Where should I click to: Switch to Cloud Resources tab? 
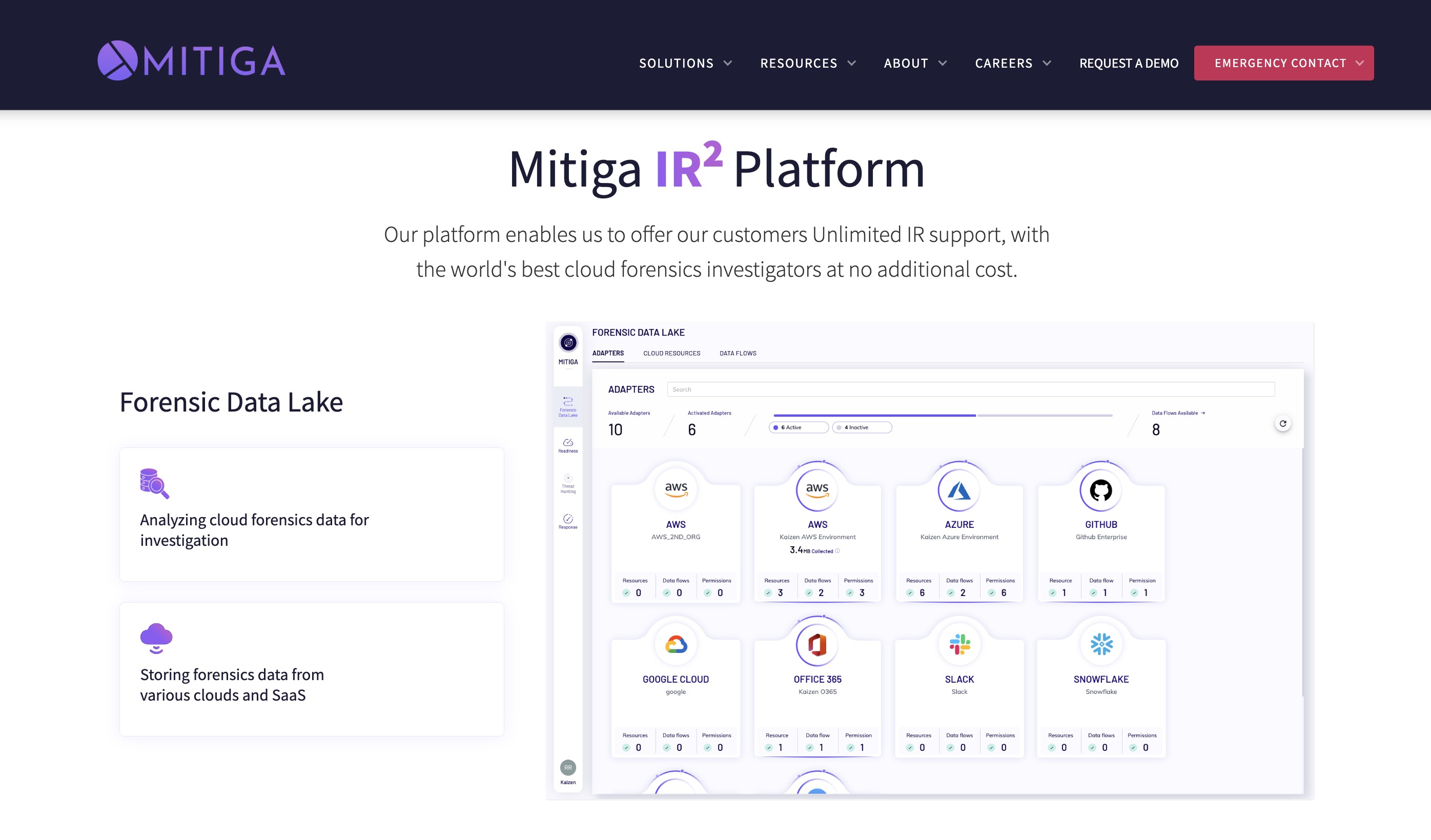[671, 353]
